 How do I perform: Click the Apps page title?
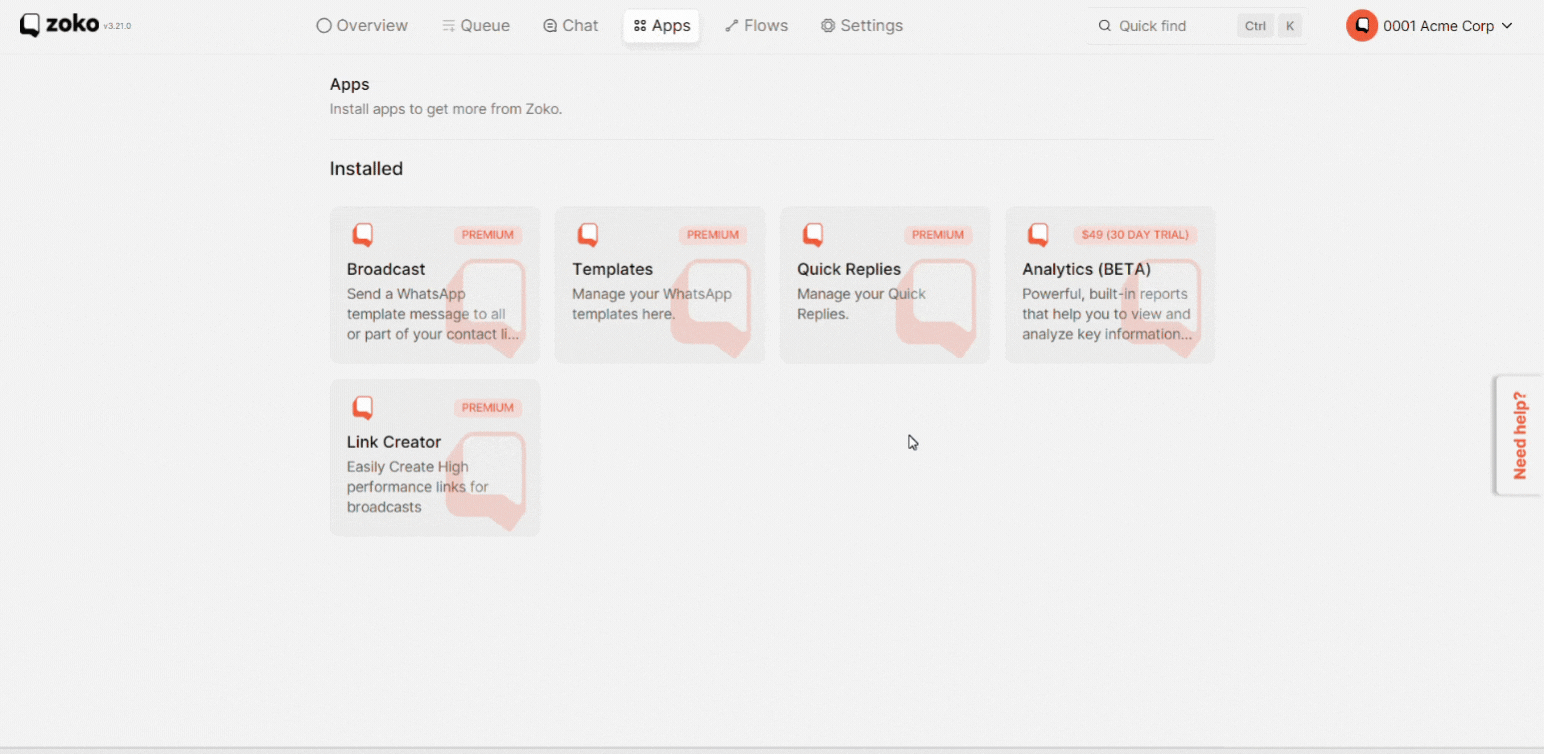point(349,85)
